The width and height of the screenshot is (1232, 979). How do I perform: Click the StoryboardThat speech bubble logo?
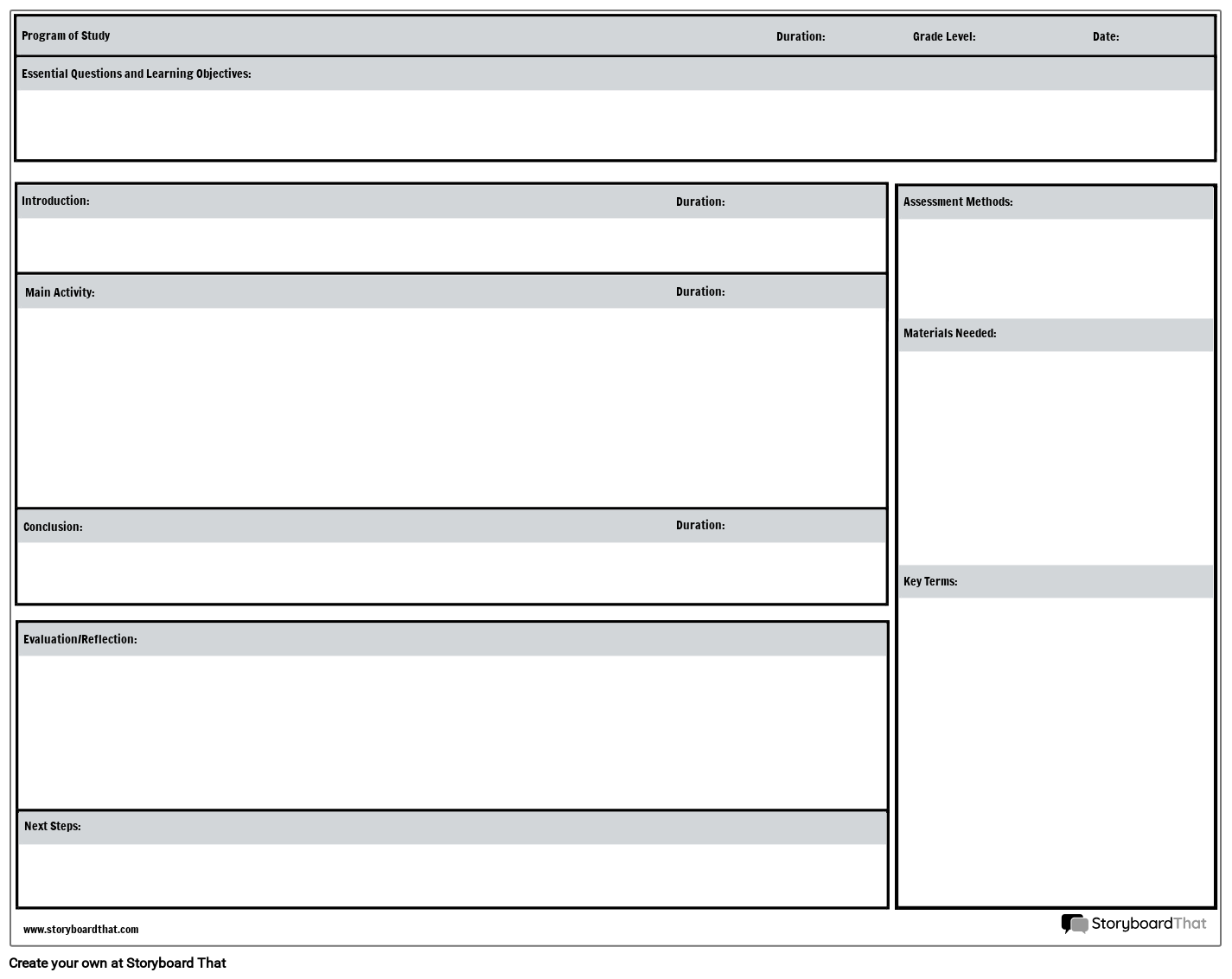[x=1074, y=924]
